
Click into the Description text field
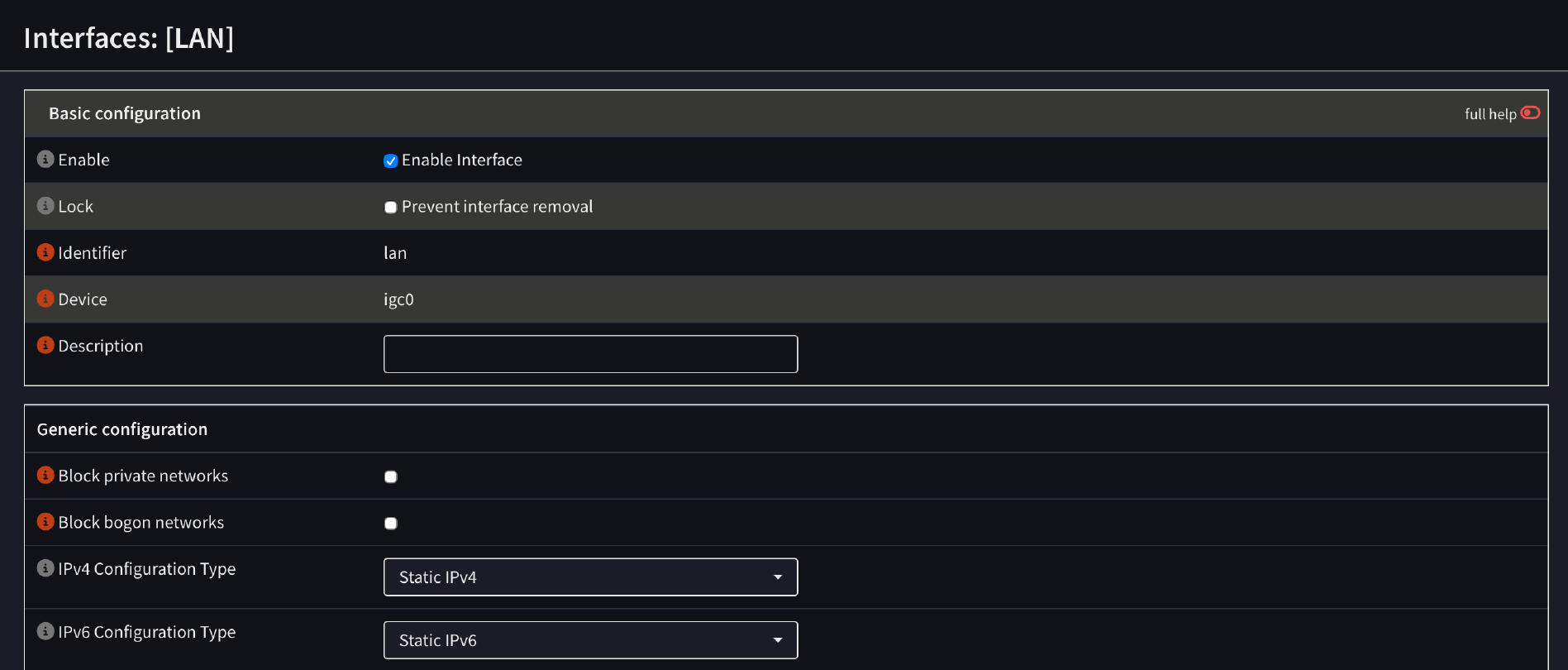[x=590, y=354]
